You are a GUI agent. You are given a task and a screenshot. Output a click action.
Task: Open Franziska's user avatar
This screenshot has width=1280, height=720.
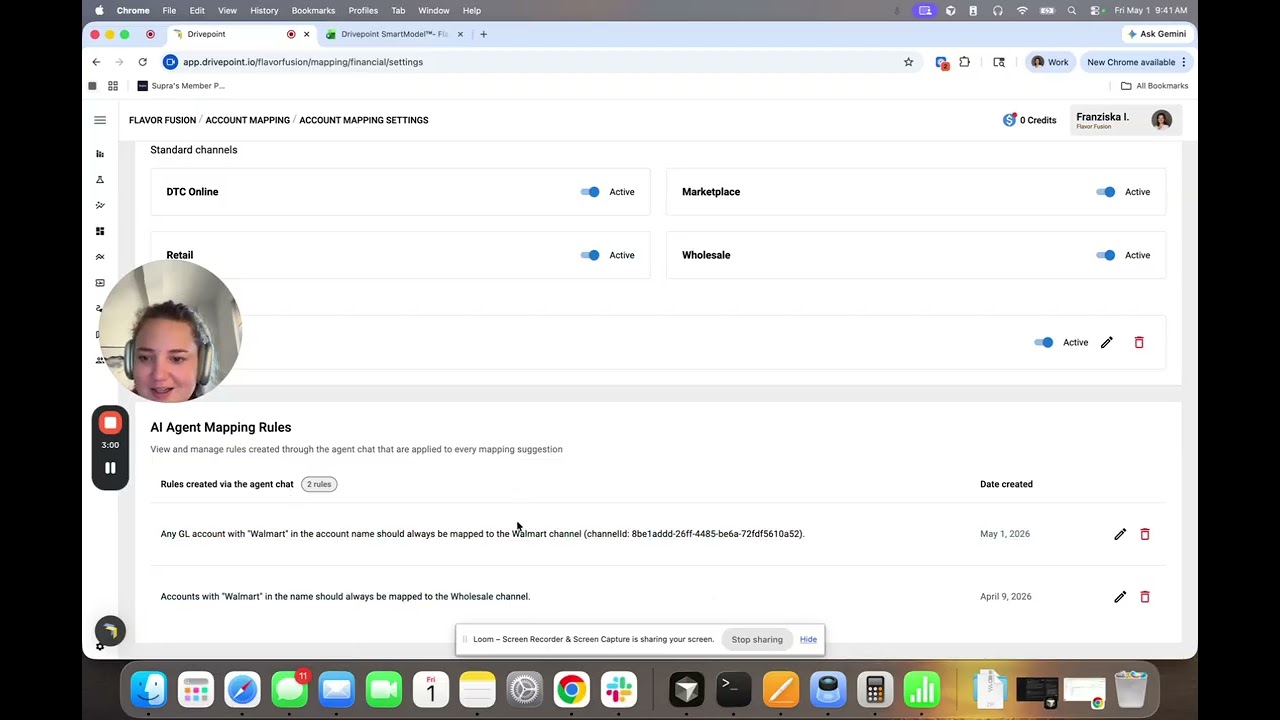(x=1161, y=120)
